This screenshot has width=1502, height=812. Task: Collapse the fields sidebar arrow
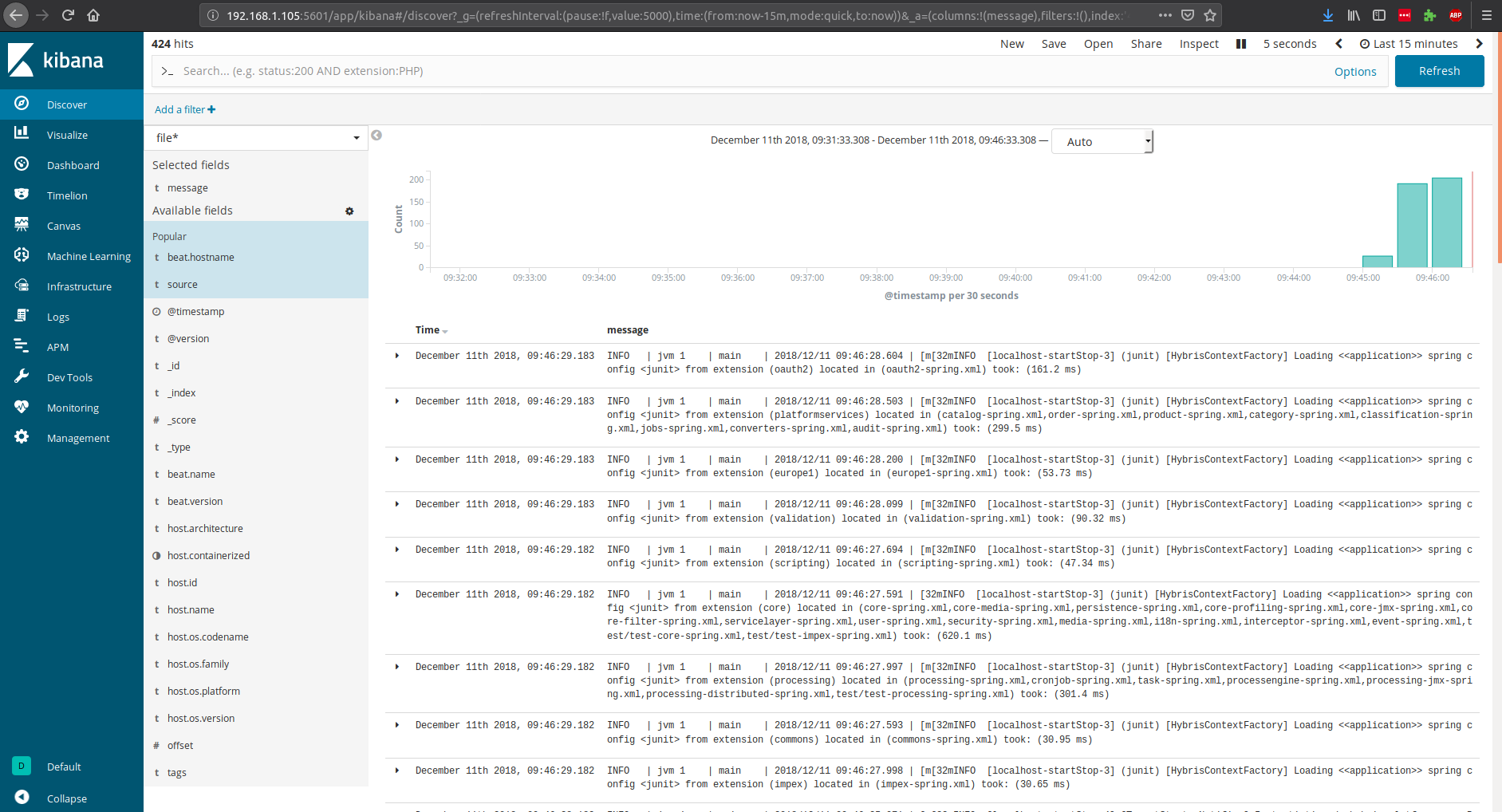tap(376, 136)
